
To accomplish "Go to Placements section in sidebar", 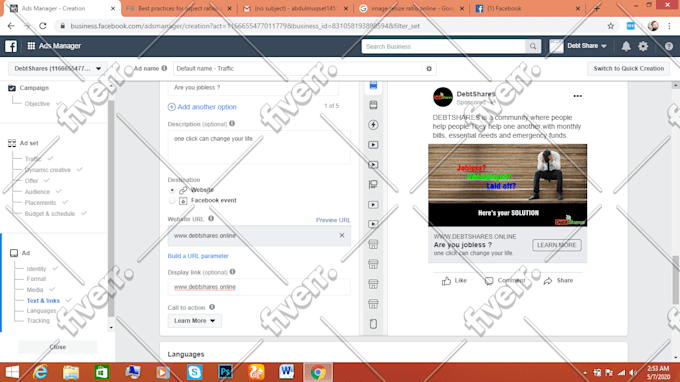I will click(40, 202).
